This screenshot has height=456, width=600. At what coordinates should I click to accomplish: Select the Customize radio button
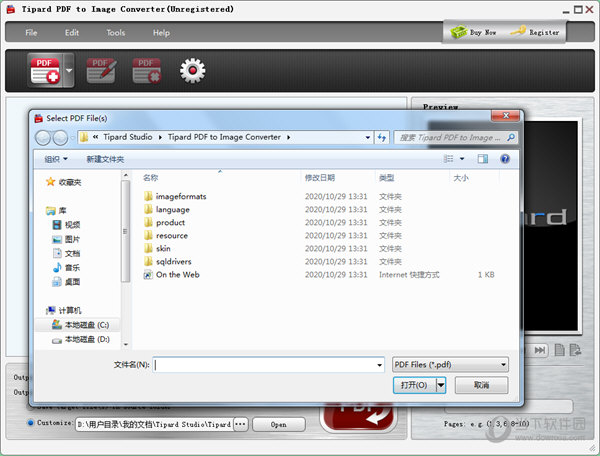pos(31,423)
